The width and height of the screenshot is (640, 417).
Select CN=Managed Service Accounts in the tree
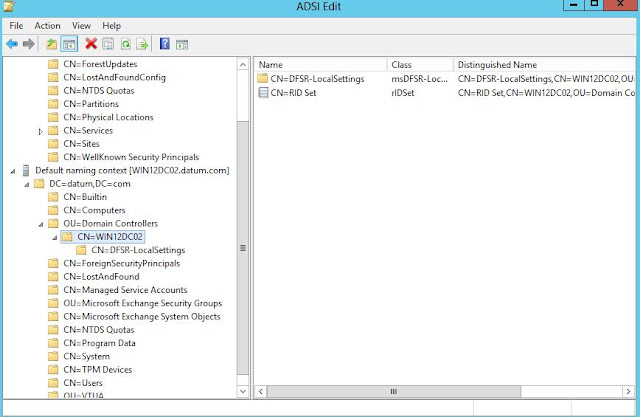tap(125, 290)
